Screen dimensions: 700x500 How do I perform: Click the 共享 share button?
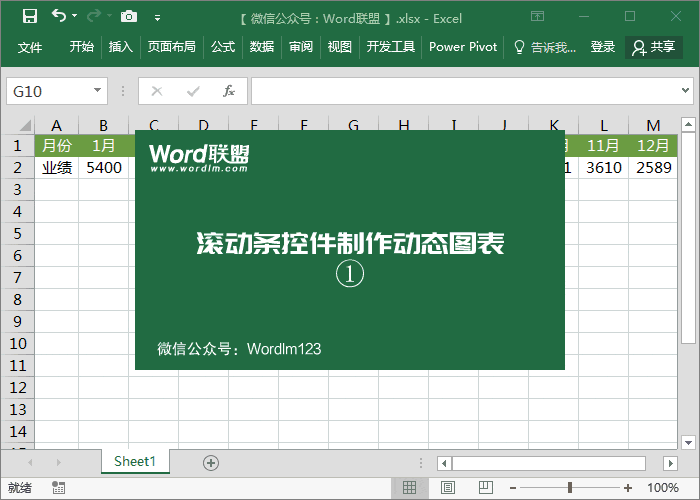(x=654, y=47)
